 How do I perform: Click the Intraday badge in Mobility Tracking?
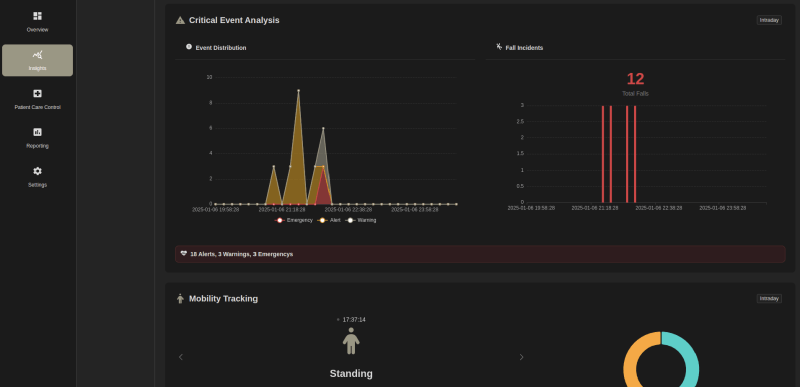tap(769, 298)
